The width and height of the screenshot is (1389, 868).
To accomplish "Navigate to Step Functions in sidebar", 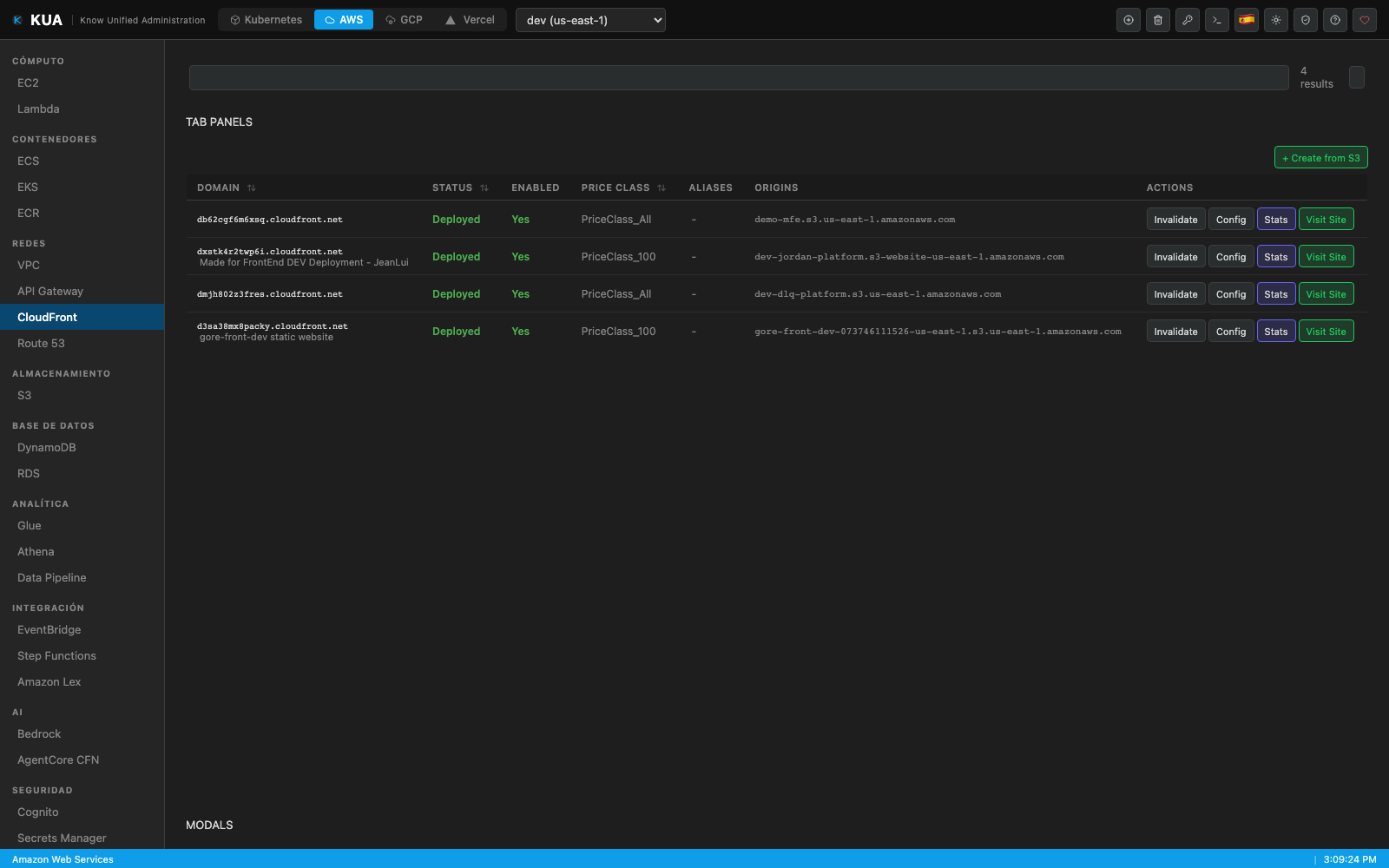I will (x=82, y=656).
